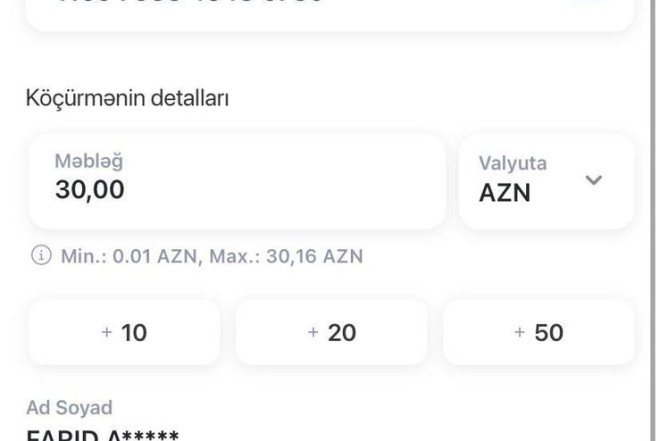
Task: Click the plus icon on the 10 chip
Action: pos(106,332)
